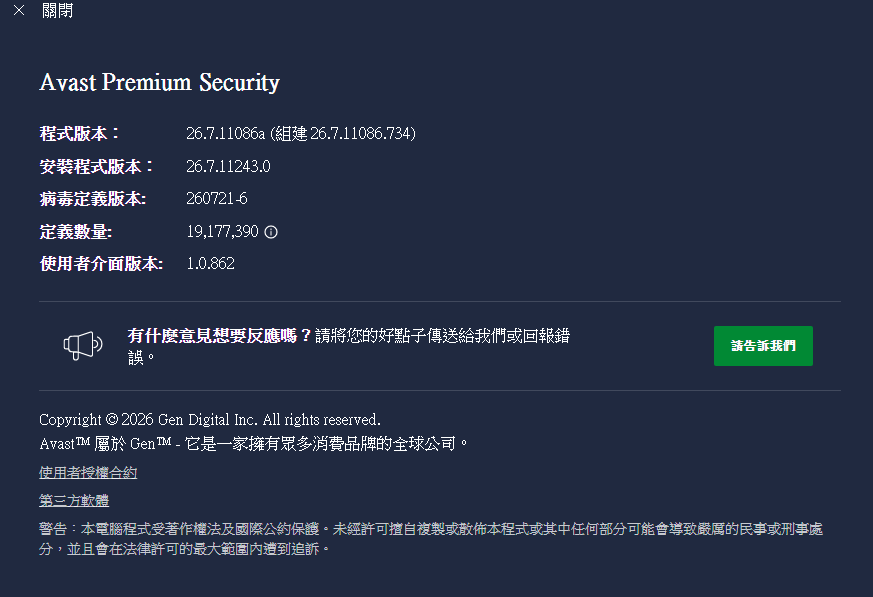Click the definitions count 19,177,390
This screenshot has height=597, width=873.
point(223,232)
